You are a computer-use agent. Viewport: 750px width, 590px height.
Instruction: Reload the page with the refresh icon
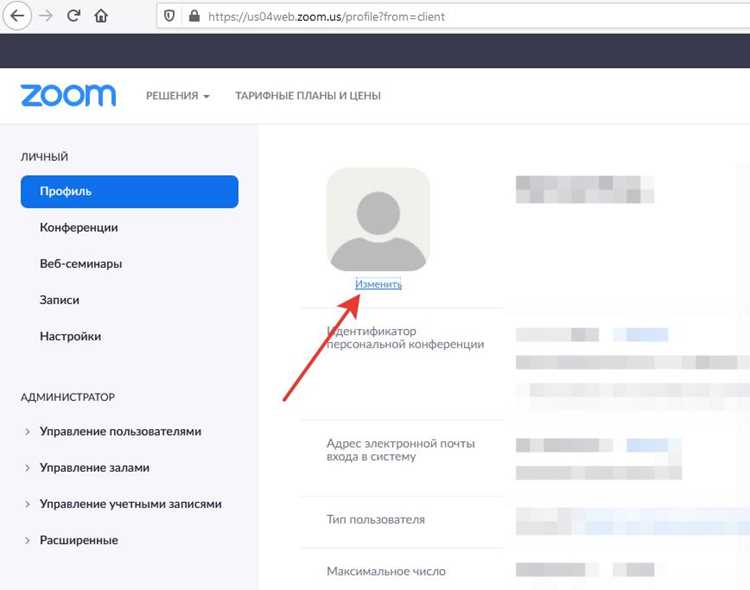coord(73,16)
